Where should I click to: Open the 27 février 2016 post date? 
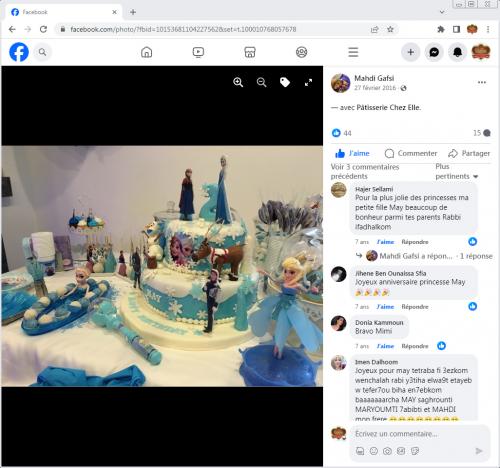coord(375,88)
